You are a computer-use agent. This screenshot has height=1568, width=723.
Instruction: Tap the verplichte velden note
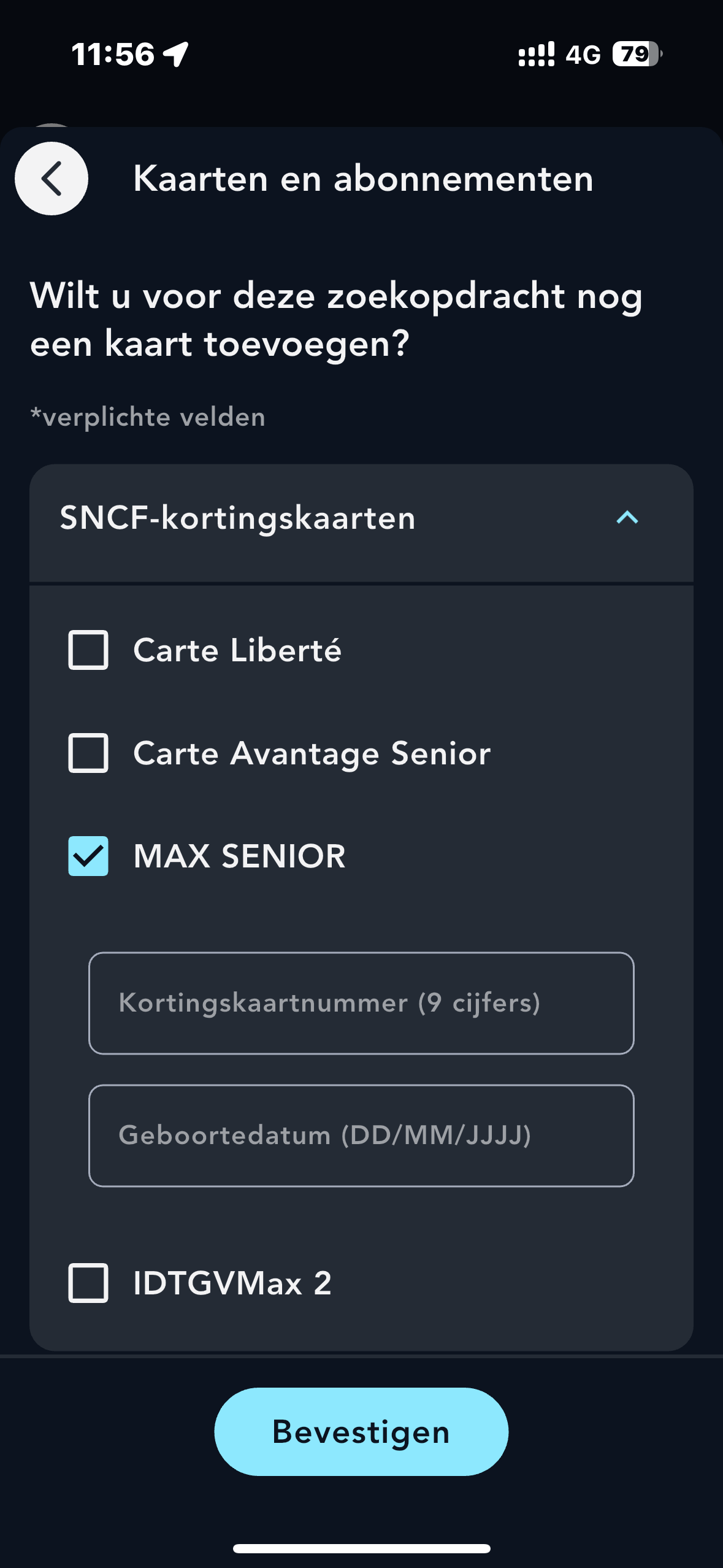[x=148, y=417]
